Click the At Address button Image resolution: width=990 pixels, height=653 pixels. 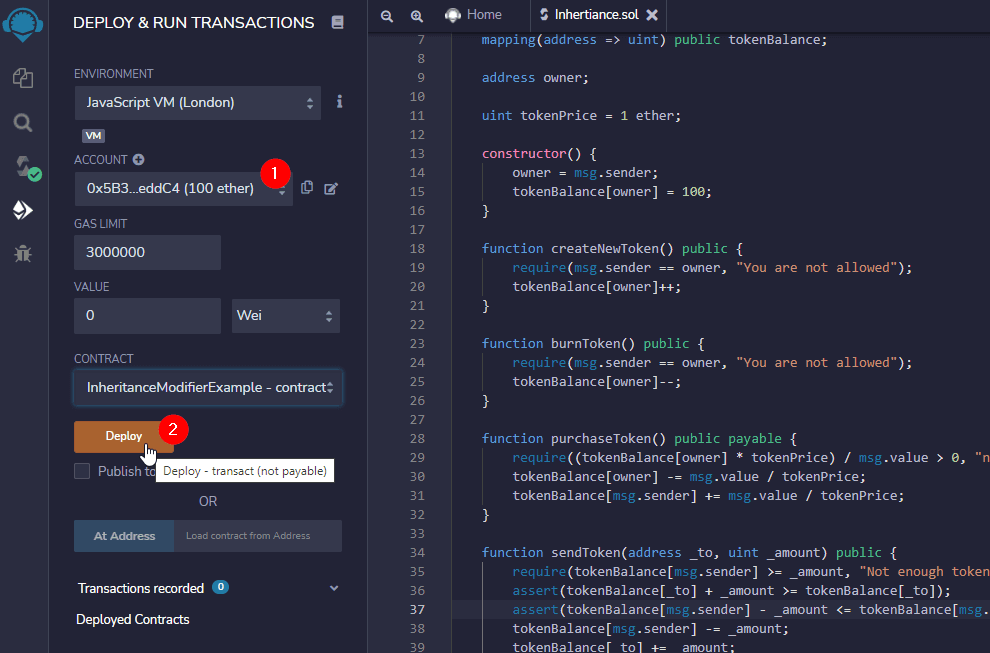pyautogui.click(x=124, y=536)
